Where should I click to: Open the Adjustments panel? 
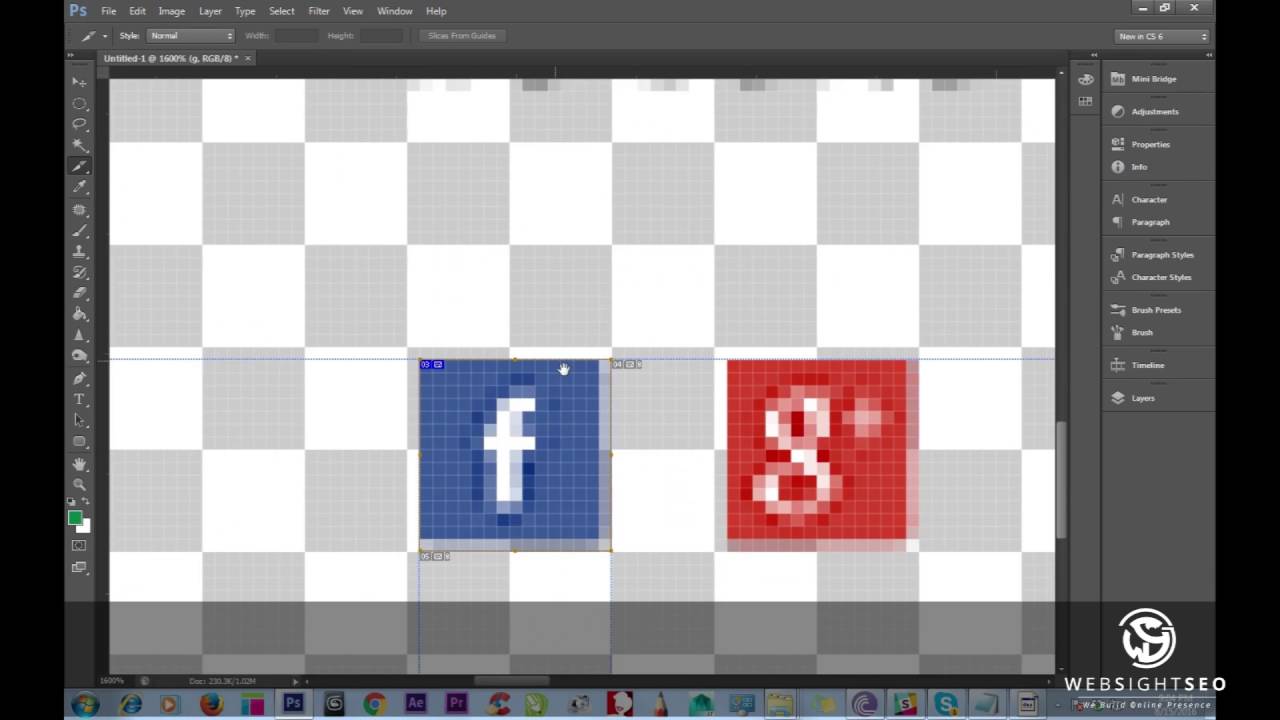(1155, 112)
